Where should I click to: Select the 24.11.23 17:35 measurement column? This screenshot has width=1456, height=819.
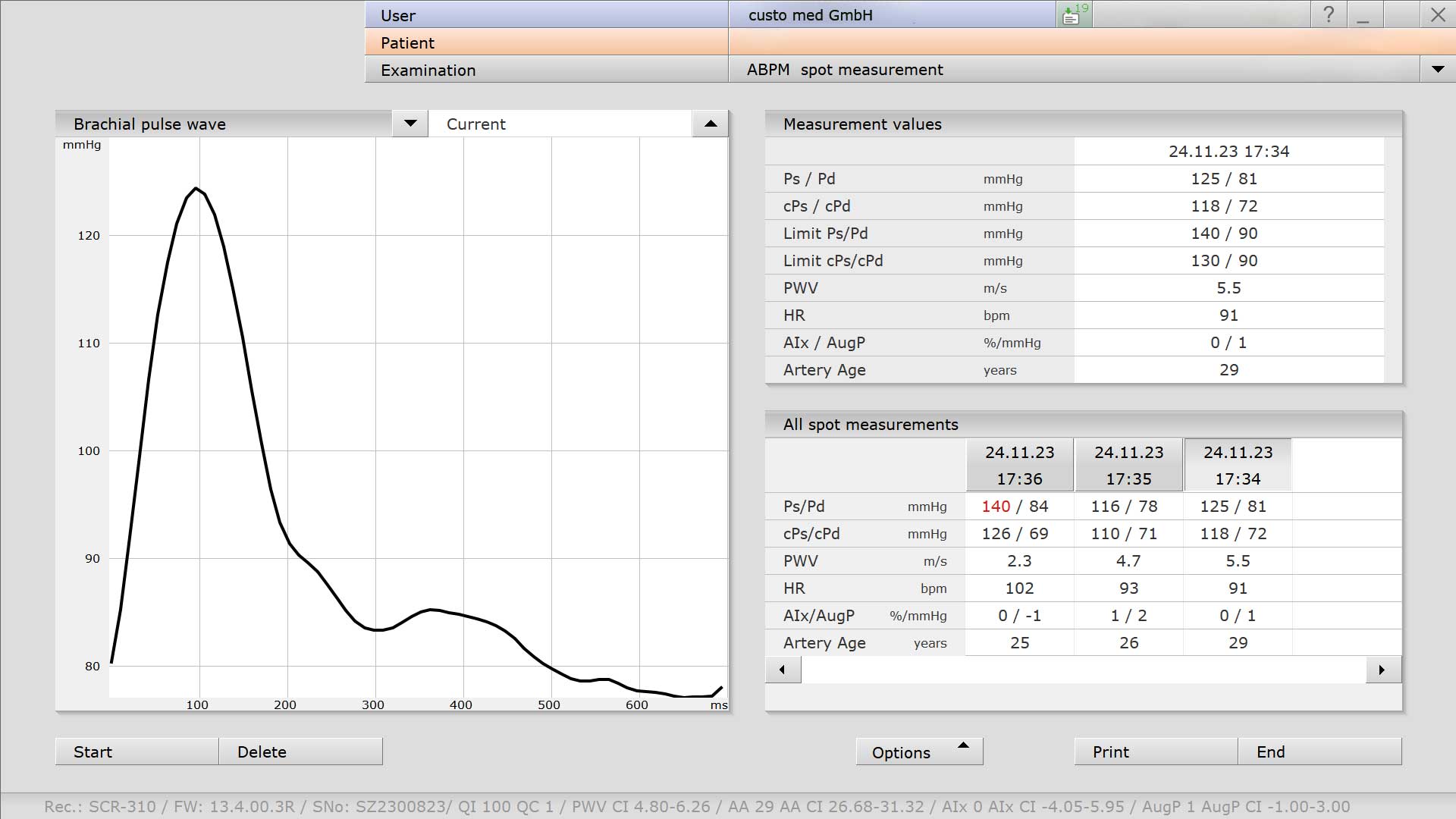pyautogui.click(x=1128, y=465)
